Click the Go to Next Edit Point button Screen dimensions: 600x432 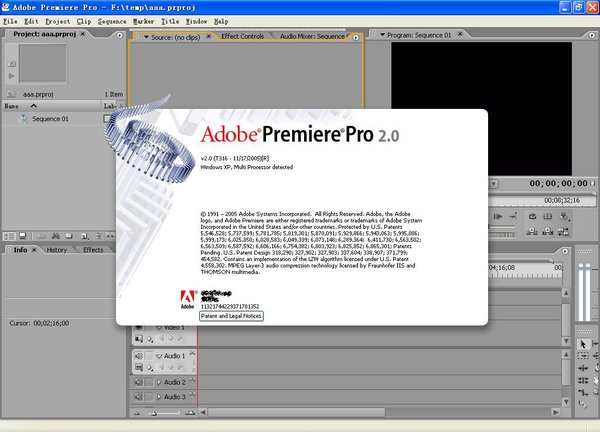click(513, 216)
